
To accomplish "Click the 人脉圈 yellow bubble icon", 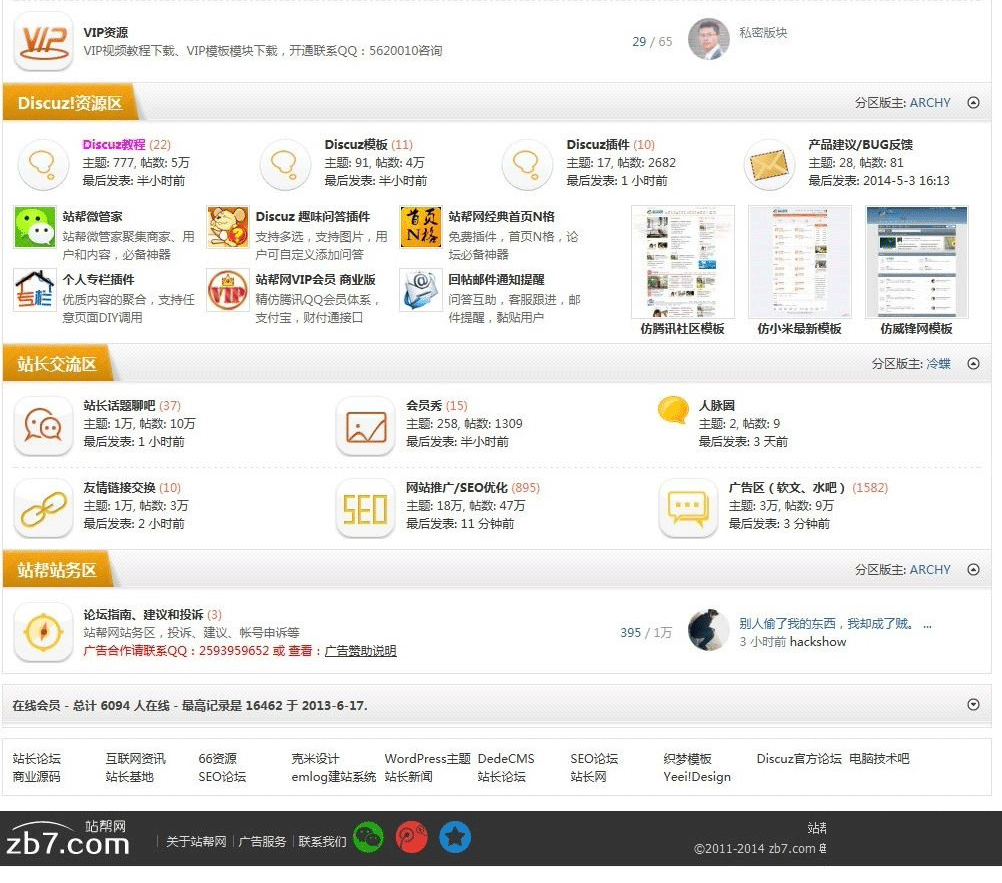I will pos(673,410).
